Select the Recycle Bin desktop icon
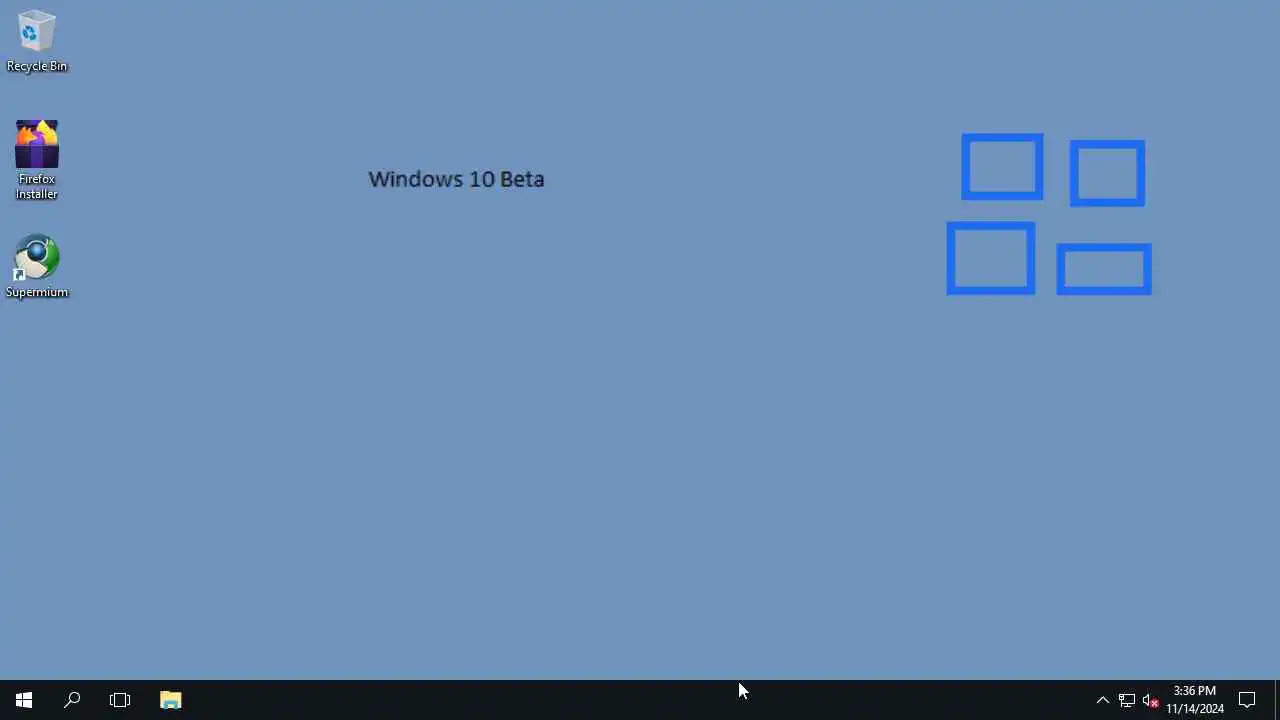This screenshot has height=720, width=1280. point(37,41)
